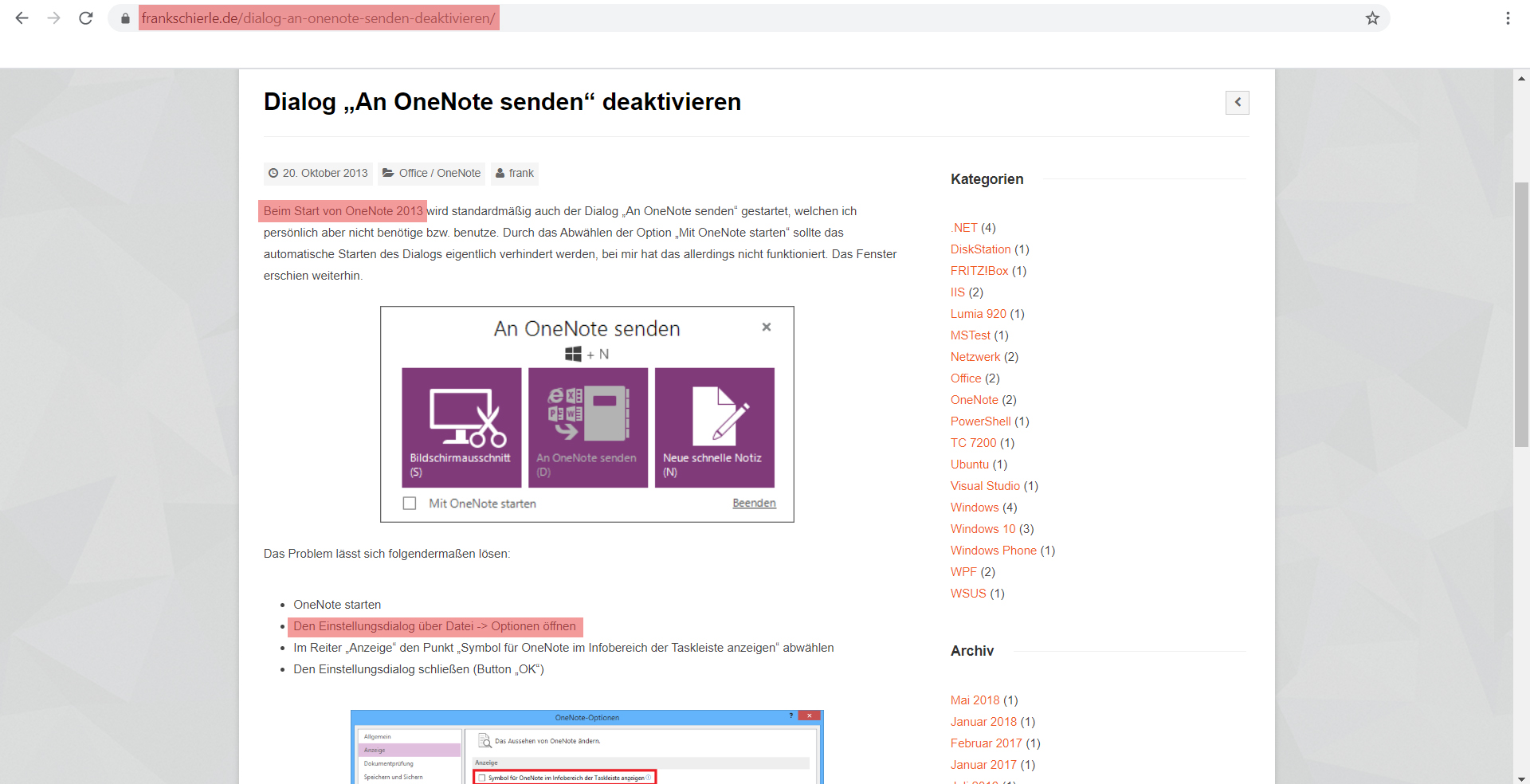This screenshot has height=784, width=1530.
Task: View site security lock info
Action: pyautogui.click(x=125, y=18)
